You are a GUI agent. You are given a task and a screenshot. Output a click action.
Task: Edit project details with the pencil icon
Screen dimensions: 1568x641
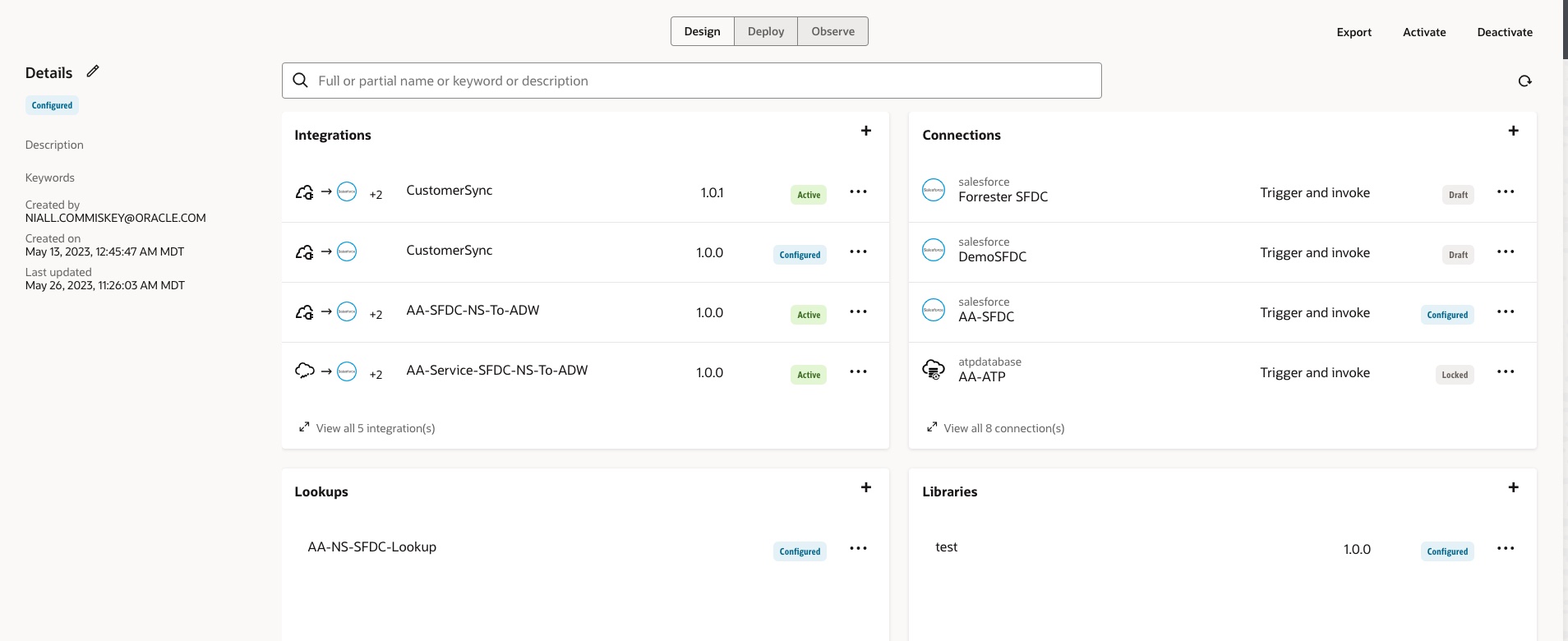click(93, 71)
